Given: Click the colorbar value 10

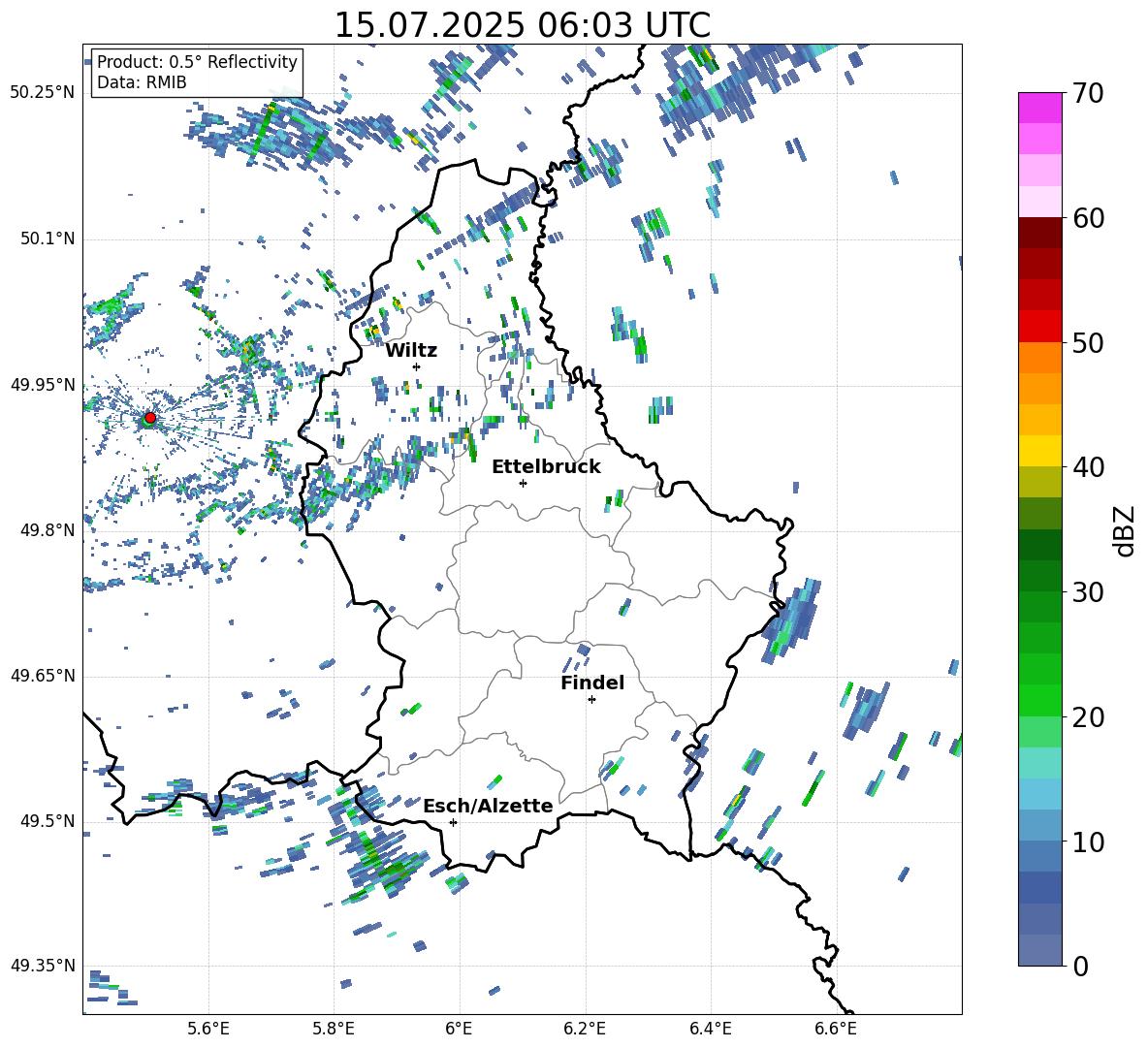Looking at the screenshot, I should tap(1088, 842).
